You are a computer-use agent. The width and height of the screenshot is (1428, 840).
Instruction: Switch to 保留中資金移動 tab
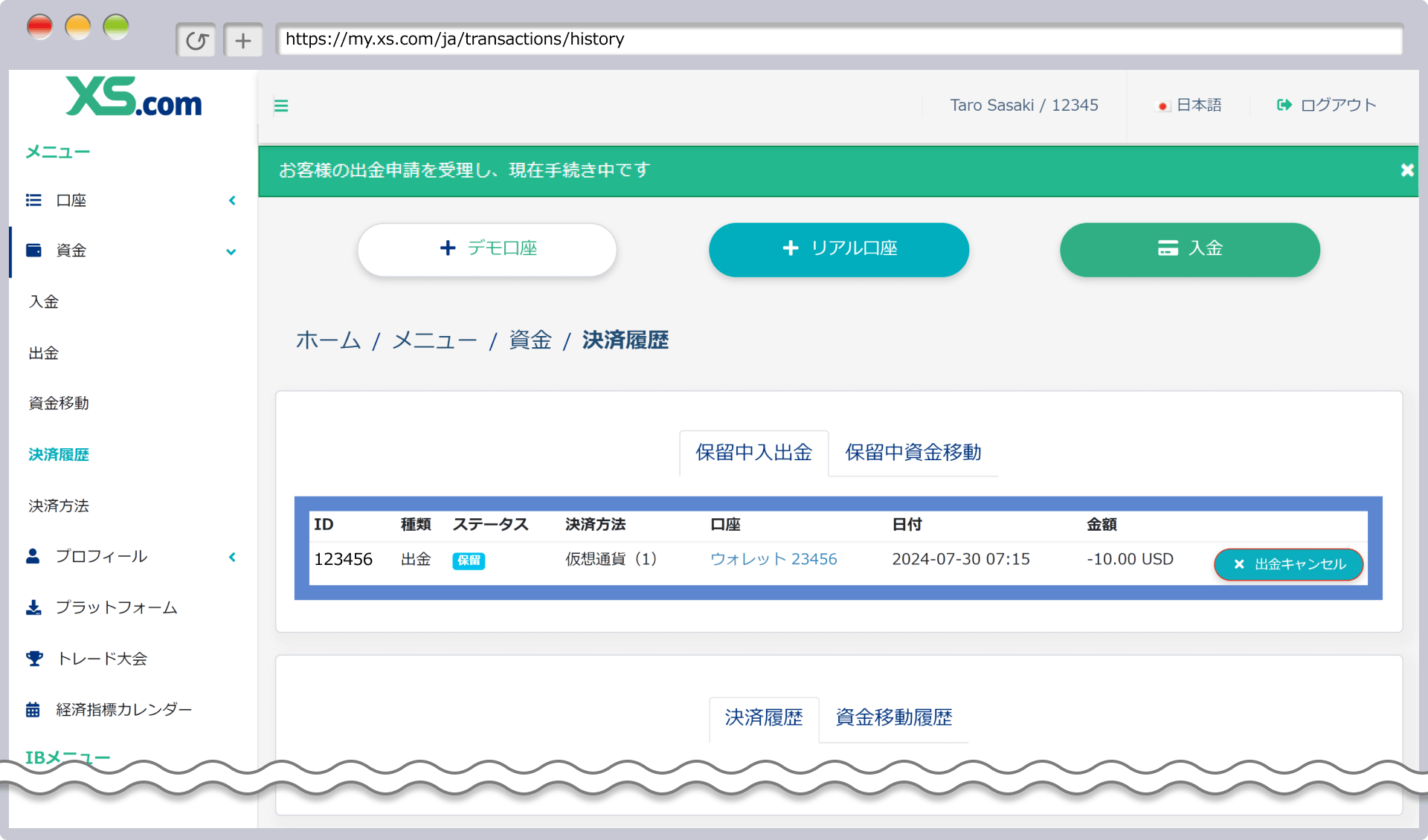[x=913, y=453]
